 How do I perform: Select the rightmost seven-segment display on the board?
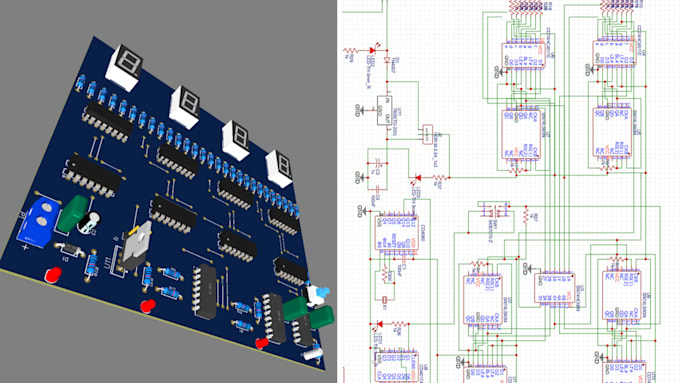[279, 168]
